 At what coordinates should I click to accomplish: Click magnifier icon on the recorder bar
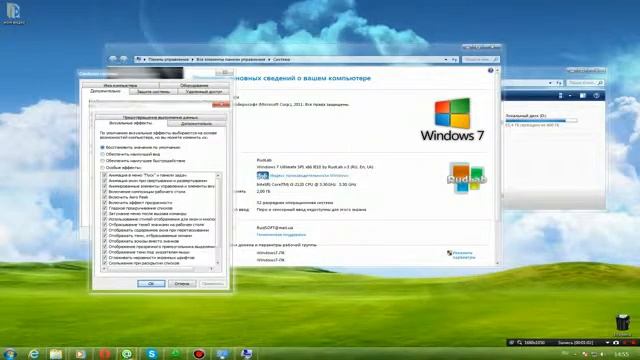click(x=520, y=342)
